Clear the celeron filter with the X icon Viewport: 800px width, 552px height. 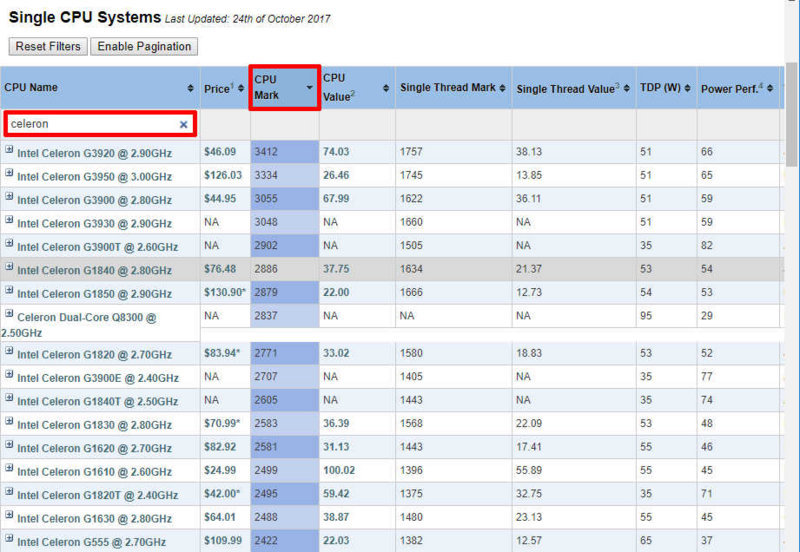tap(184, 124)
